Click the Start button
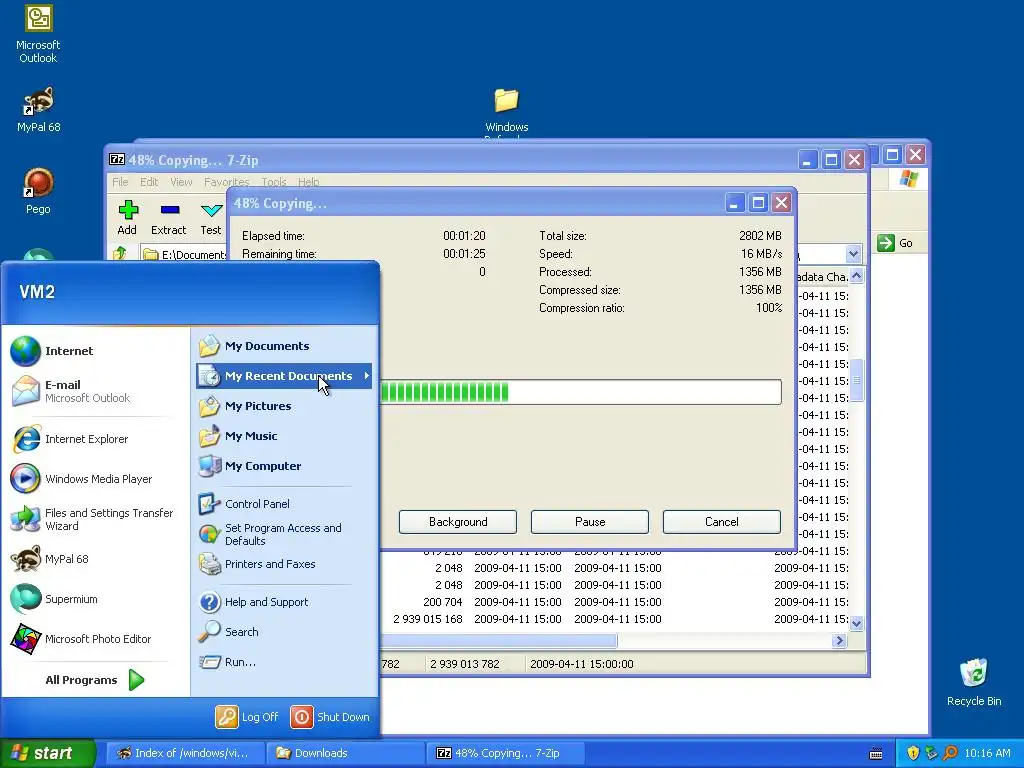 [48, 753]
